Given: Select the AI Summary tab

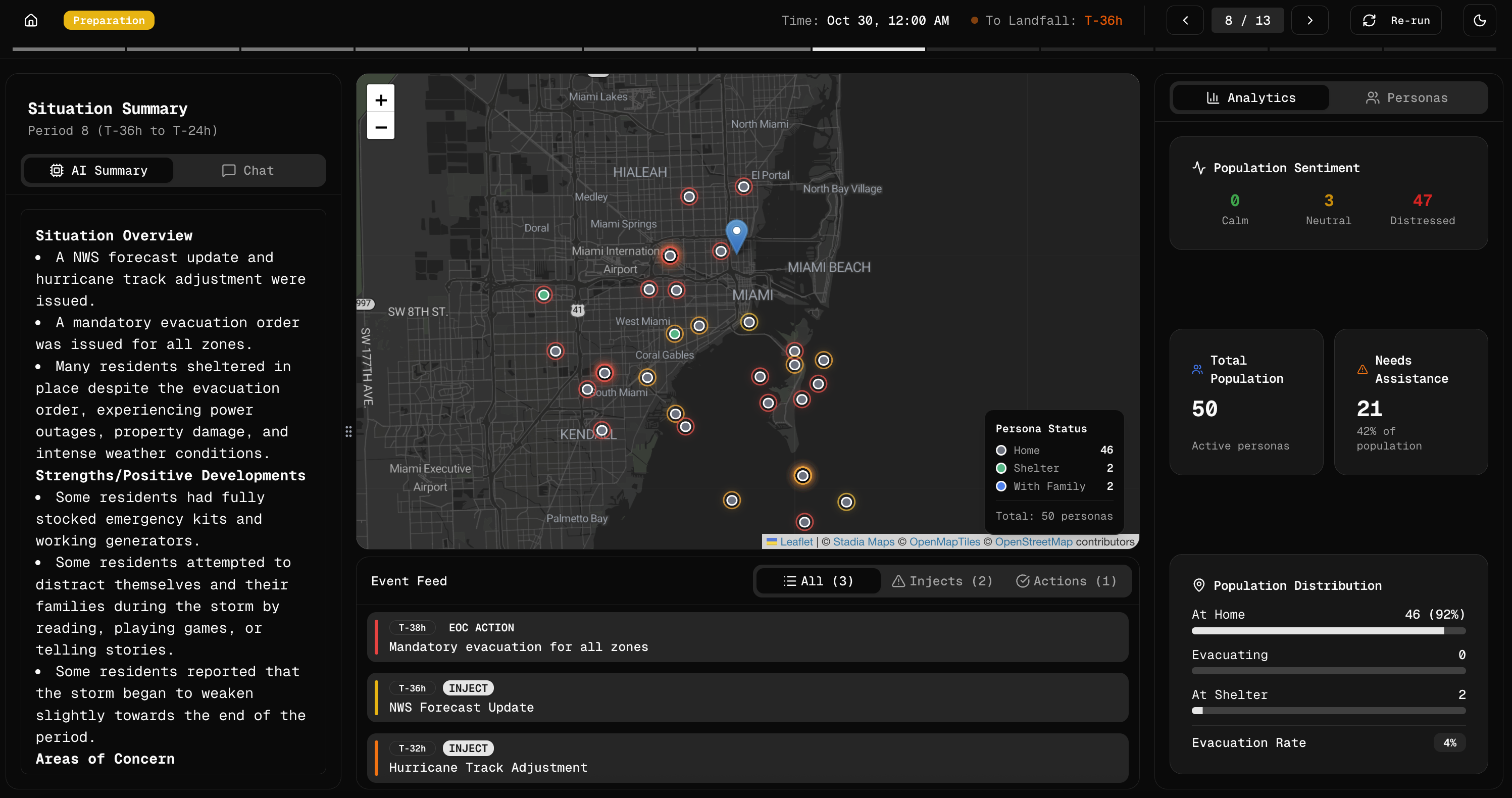Looking at the screenshot, I should click(x=98, y=170).
